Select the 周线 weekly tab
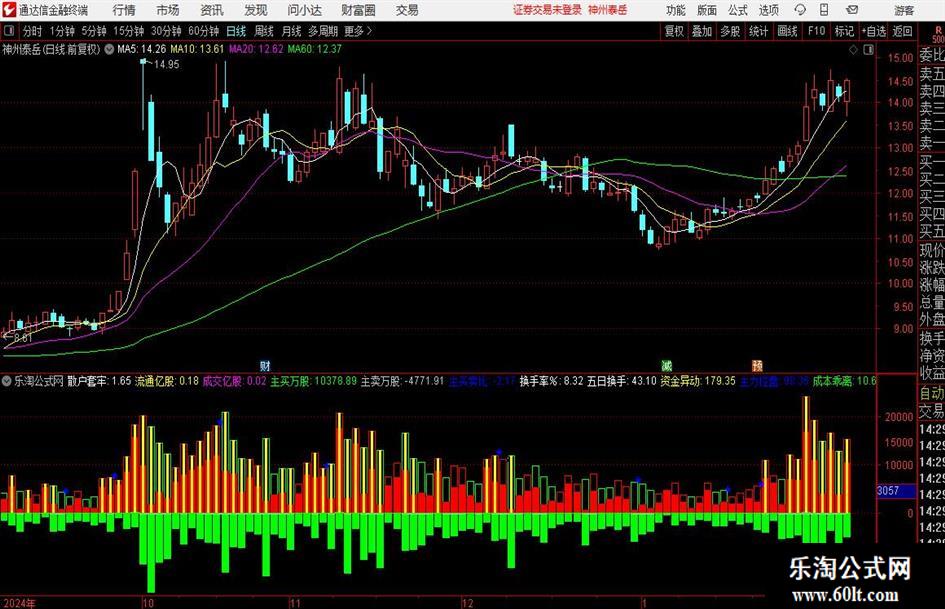The image size is (945, 609). [x=264, y=31]
